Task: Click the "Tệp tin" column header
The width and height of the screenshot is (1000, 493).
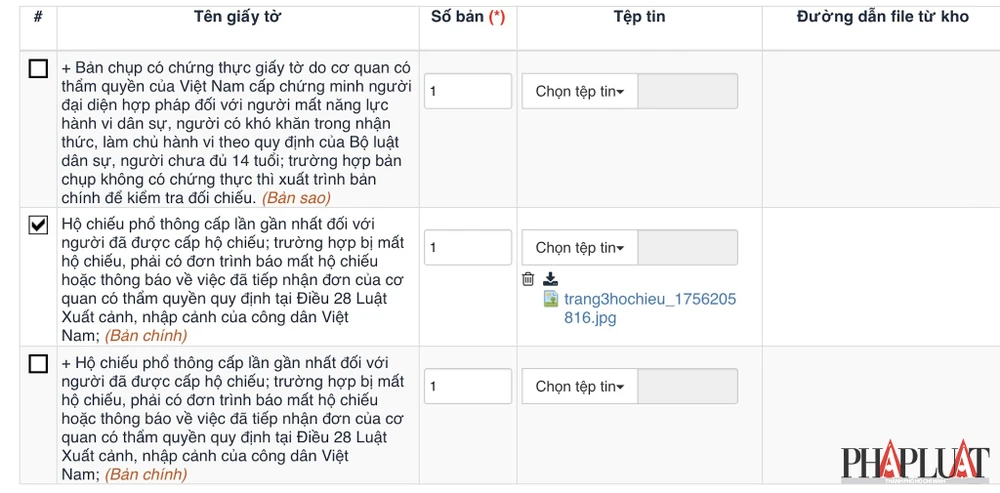Action: 639,17
